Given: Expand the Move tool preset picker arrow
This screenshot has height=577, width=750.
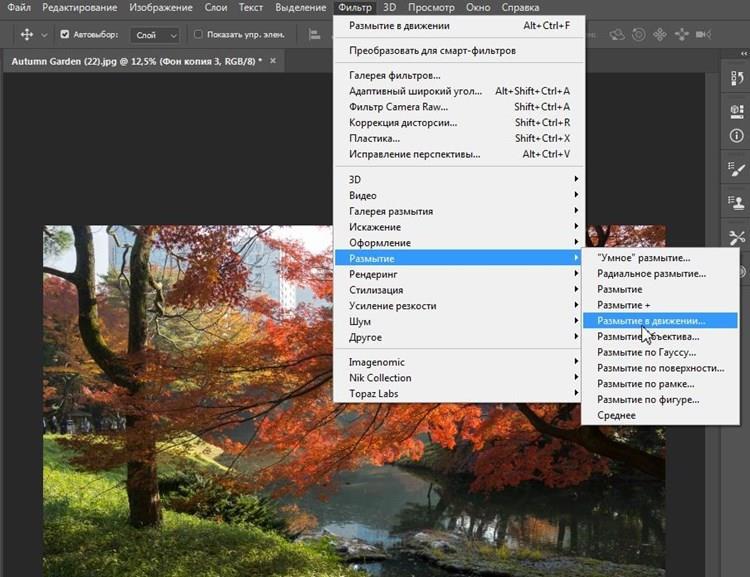Looking at the screenshot, I should pos(44,34).
